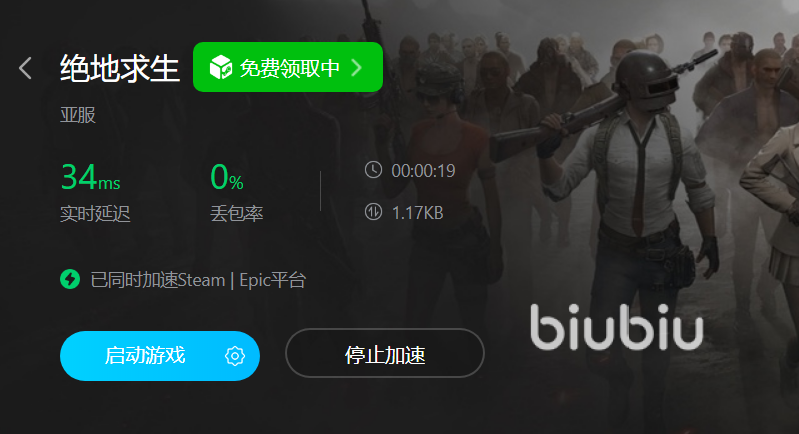Click the clock icon beside elapsed time
Screen dimensions: 799x434
coord(374,170)
